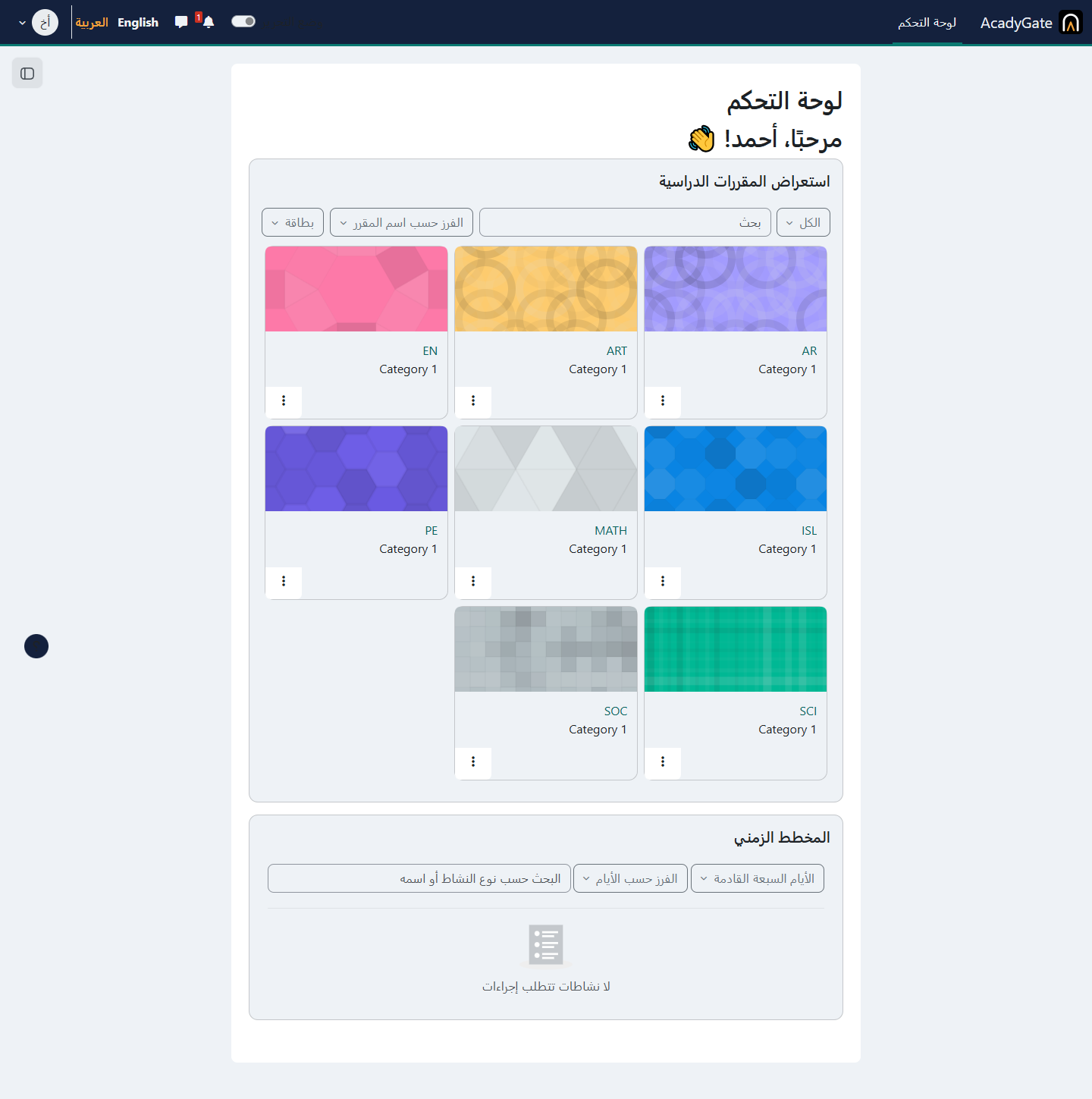Screen dimensions: 1092x1099
Task: Click Category 1 text under SOC course
Action: pyautogui.click(x=598, y=730)
